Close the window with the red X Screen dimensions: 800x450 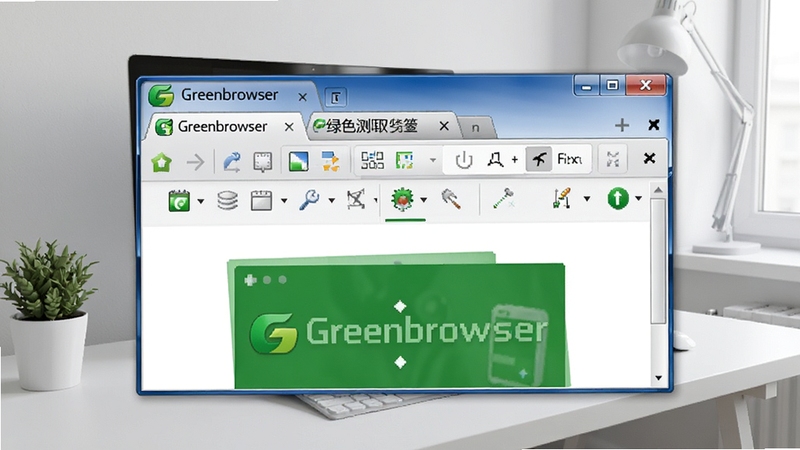645,85
